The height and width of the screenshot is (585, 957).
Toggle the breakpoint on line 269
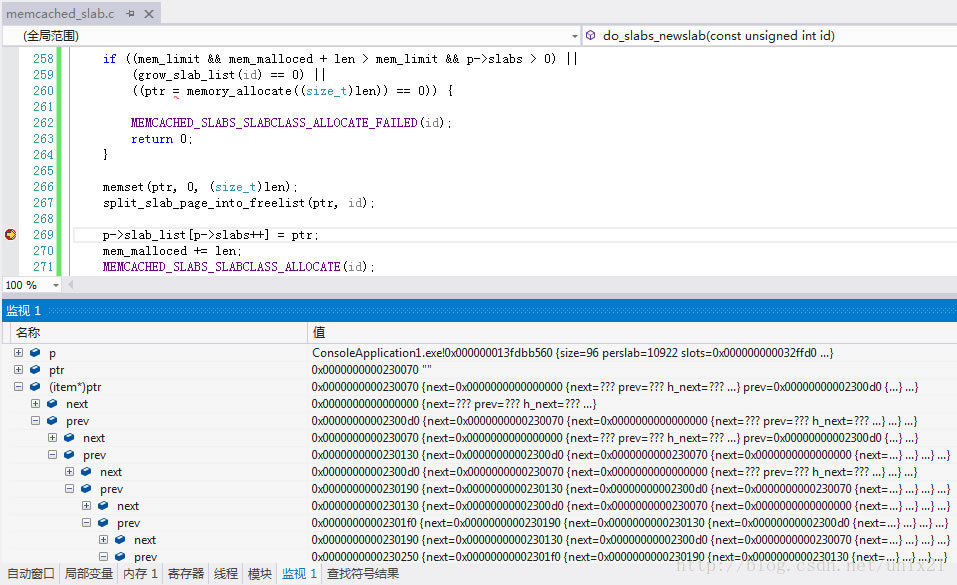coord(10,234)
